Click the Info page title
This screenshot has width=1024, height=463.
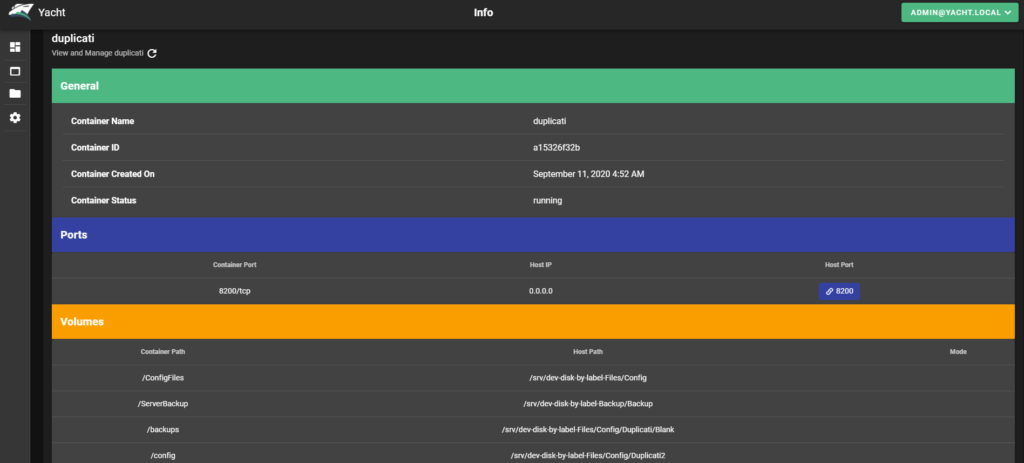click(483, 12)
